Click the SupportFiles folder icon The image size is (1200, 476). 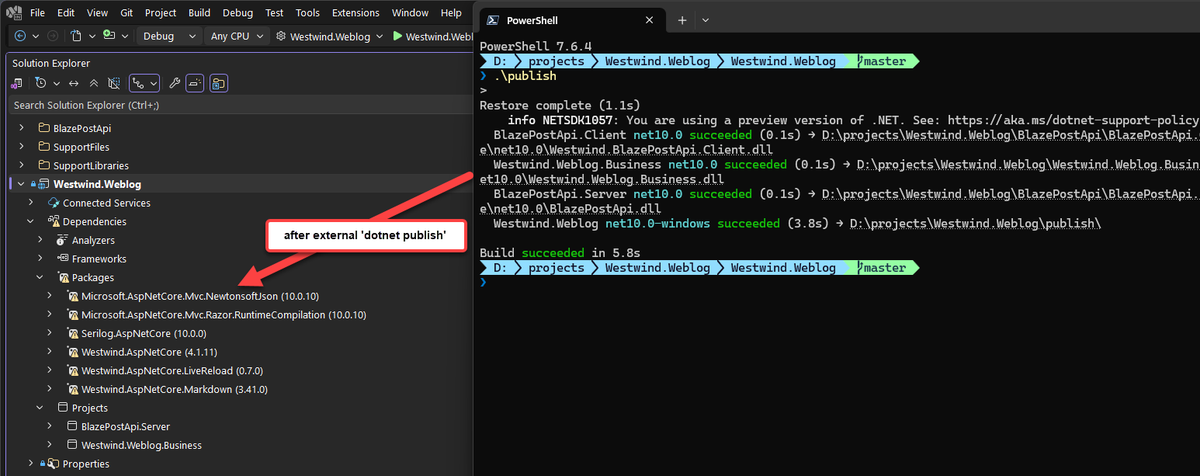pyautogui.click(x=44, y=147)
